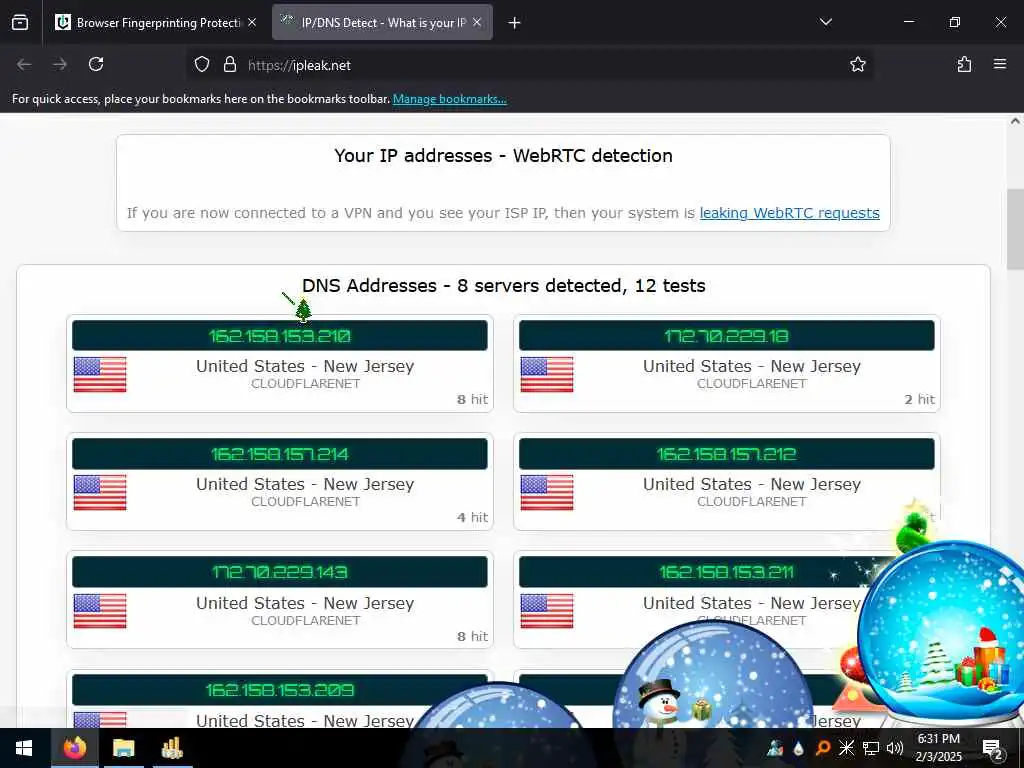Click the white starburst tray icon
Image resolution: width=1024 pixels, height=768 pixels.
coord(846,748)
